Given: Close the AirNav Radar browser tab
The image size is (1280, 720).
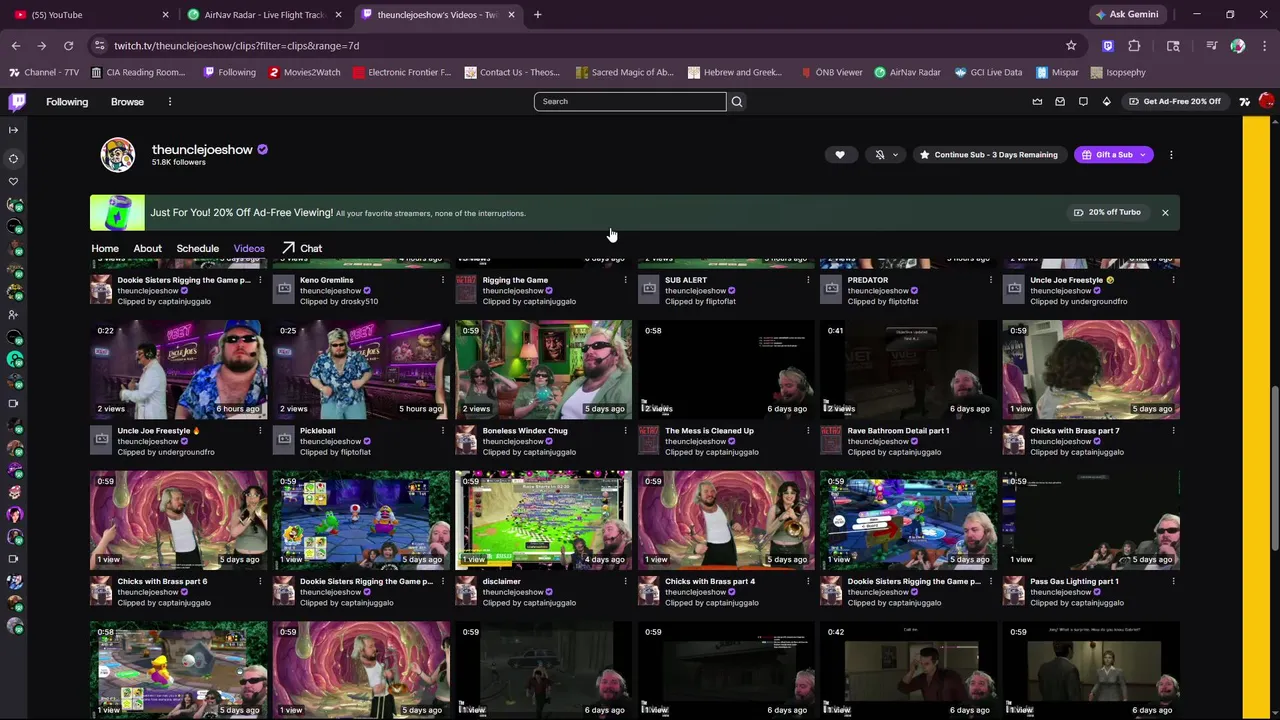Looking at the screenshot, I should [x=338, y=15].
